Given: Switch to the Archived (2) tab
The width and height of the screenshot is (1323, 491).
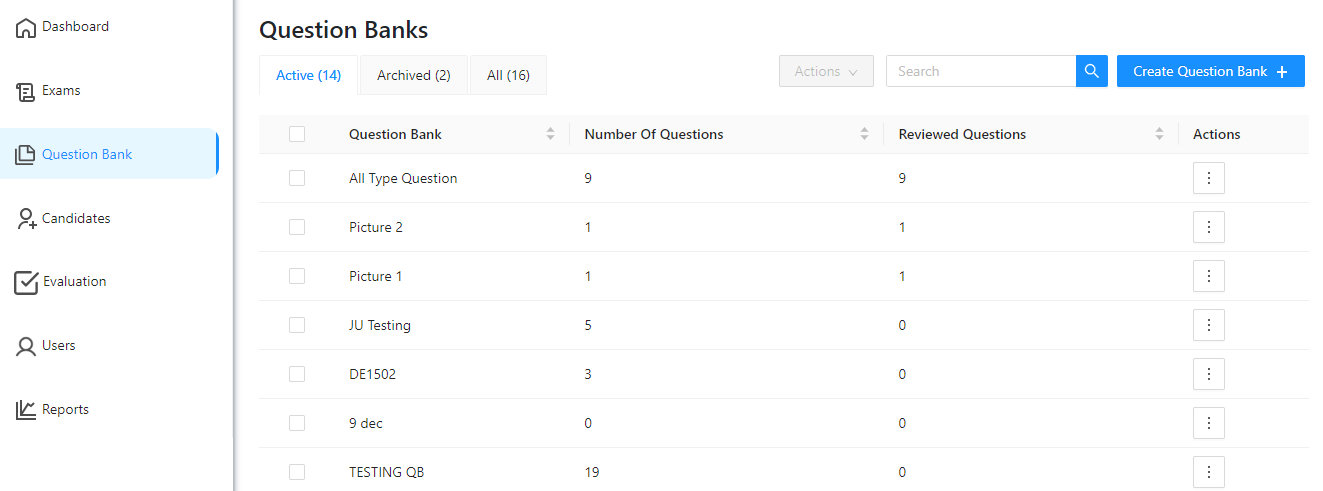Looking at the screenshot, I should pyautogui.click(x=414, y=75).
